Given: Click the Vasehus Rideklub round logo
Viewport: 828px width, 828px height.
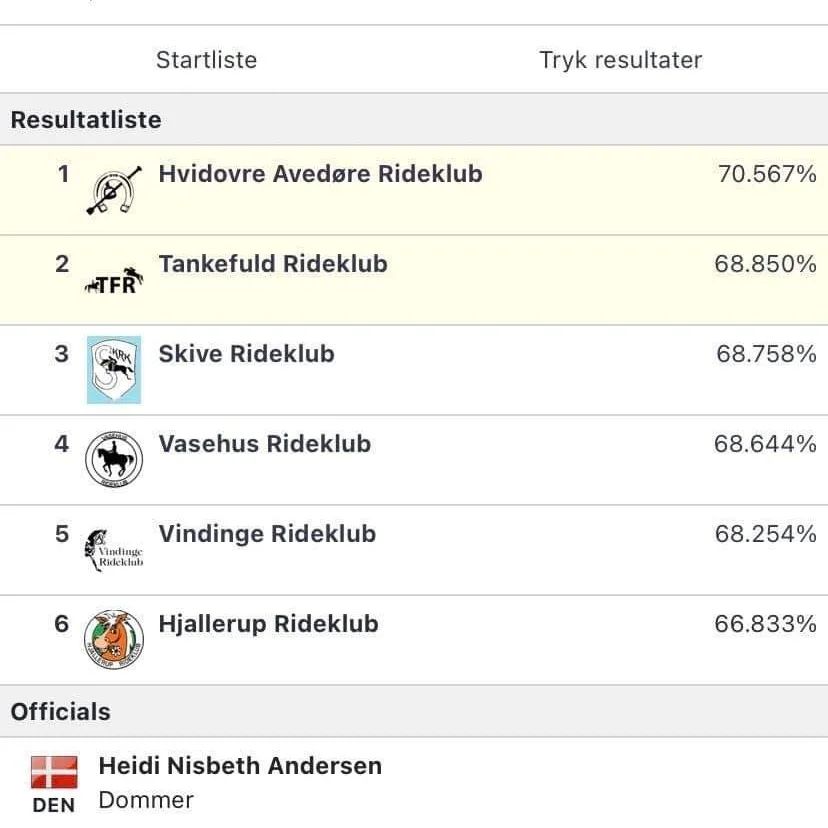Looking at the screenshot, I should (114, 459).
